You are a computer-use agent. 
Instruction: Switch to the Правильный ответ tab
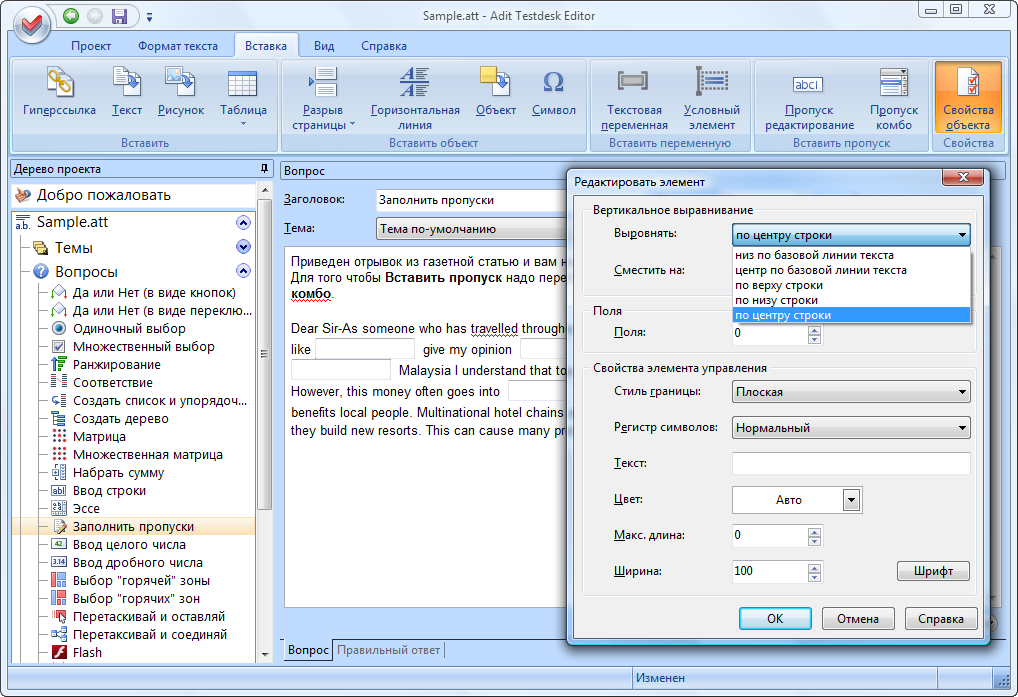point(388,650)
